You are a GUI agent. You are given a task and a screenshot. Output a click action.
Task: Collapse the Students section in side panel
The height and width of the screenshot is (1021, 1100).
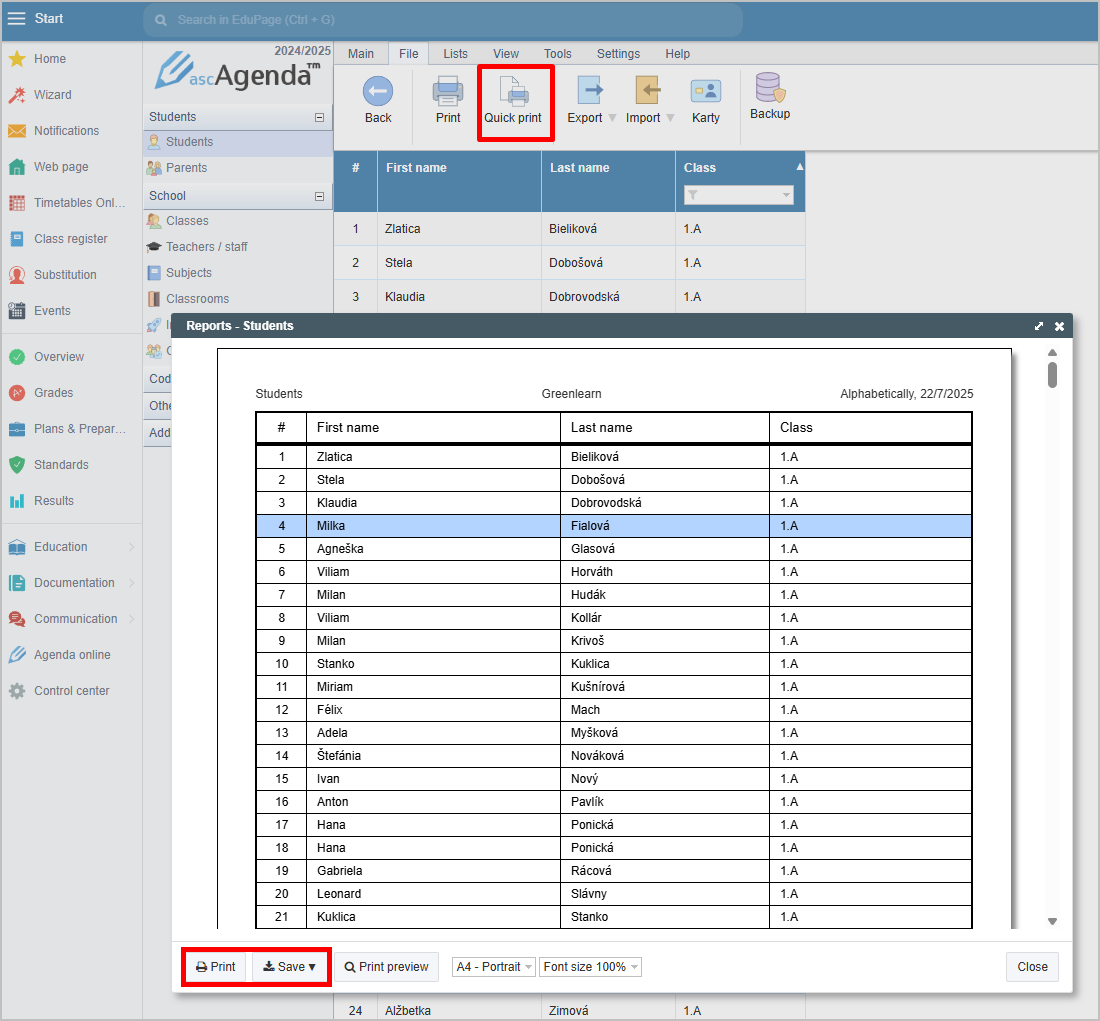pos(319,117)
